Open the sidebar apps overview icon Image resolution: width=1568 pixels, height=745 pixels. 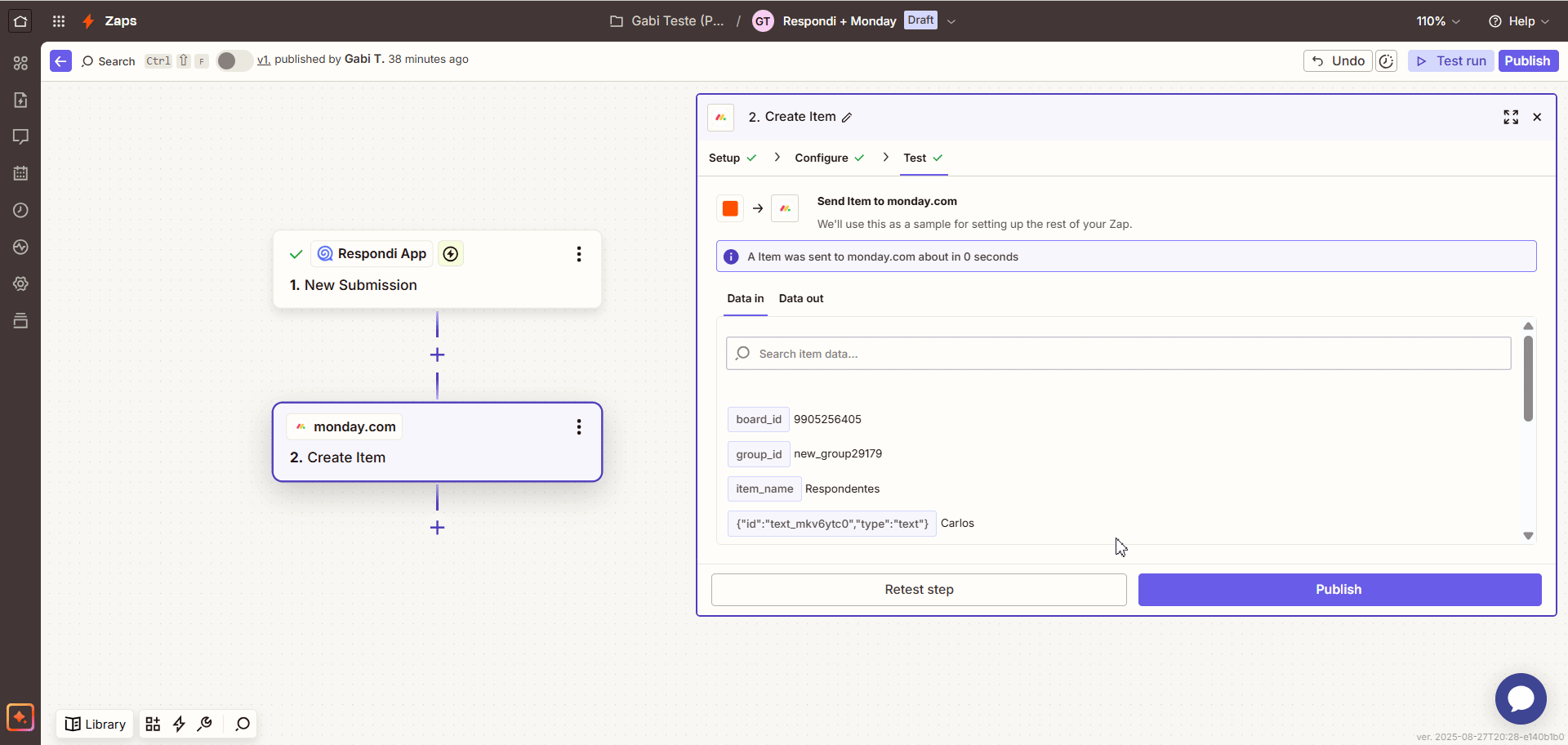tap(20, 63)
